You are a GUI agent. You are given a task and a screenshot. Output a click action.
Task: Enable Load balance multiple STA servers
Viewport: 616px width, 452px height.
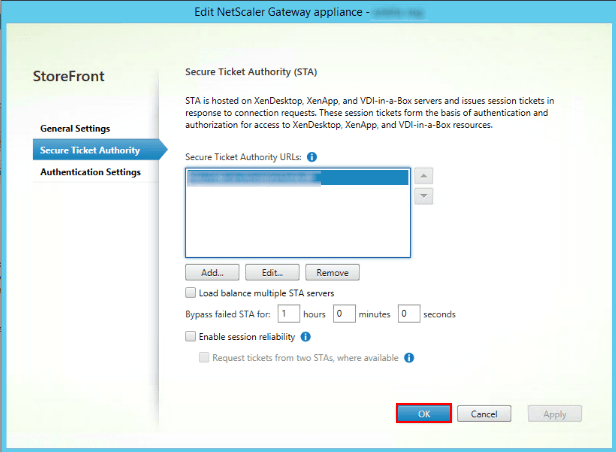[191, 293]
